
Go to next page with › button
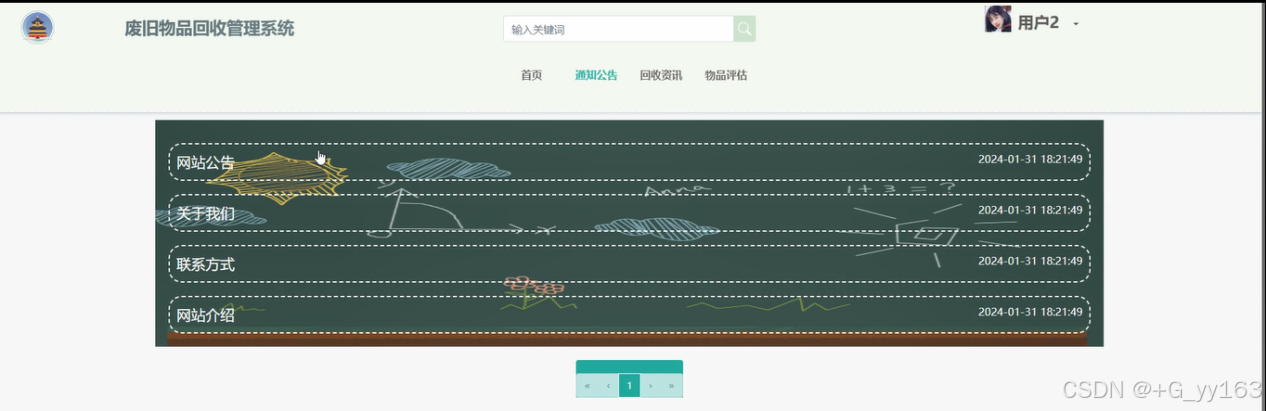coord(650,385)
